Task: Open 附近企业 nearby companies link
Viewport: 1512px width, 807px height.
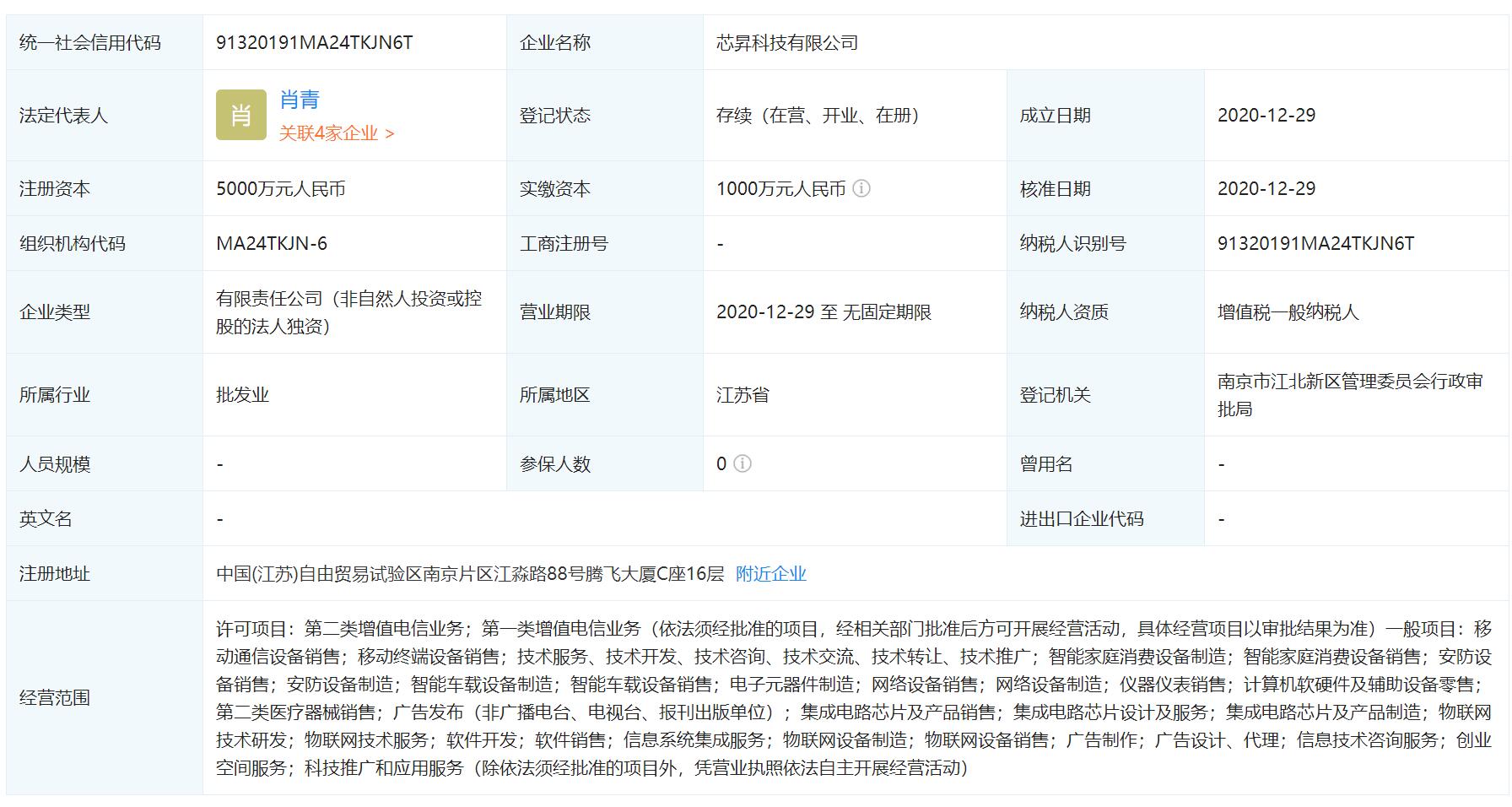Action: 771,574
